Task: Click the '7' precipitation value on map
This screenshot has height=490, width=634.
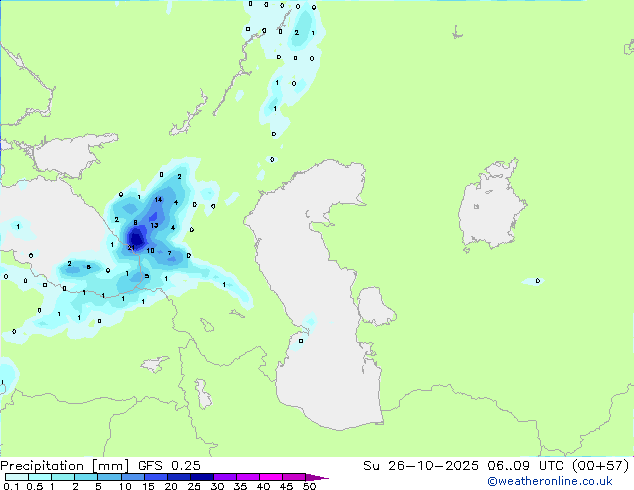Action: (169, 253)
